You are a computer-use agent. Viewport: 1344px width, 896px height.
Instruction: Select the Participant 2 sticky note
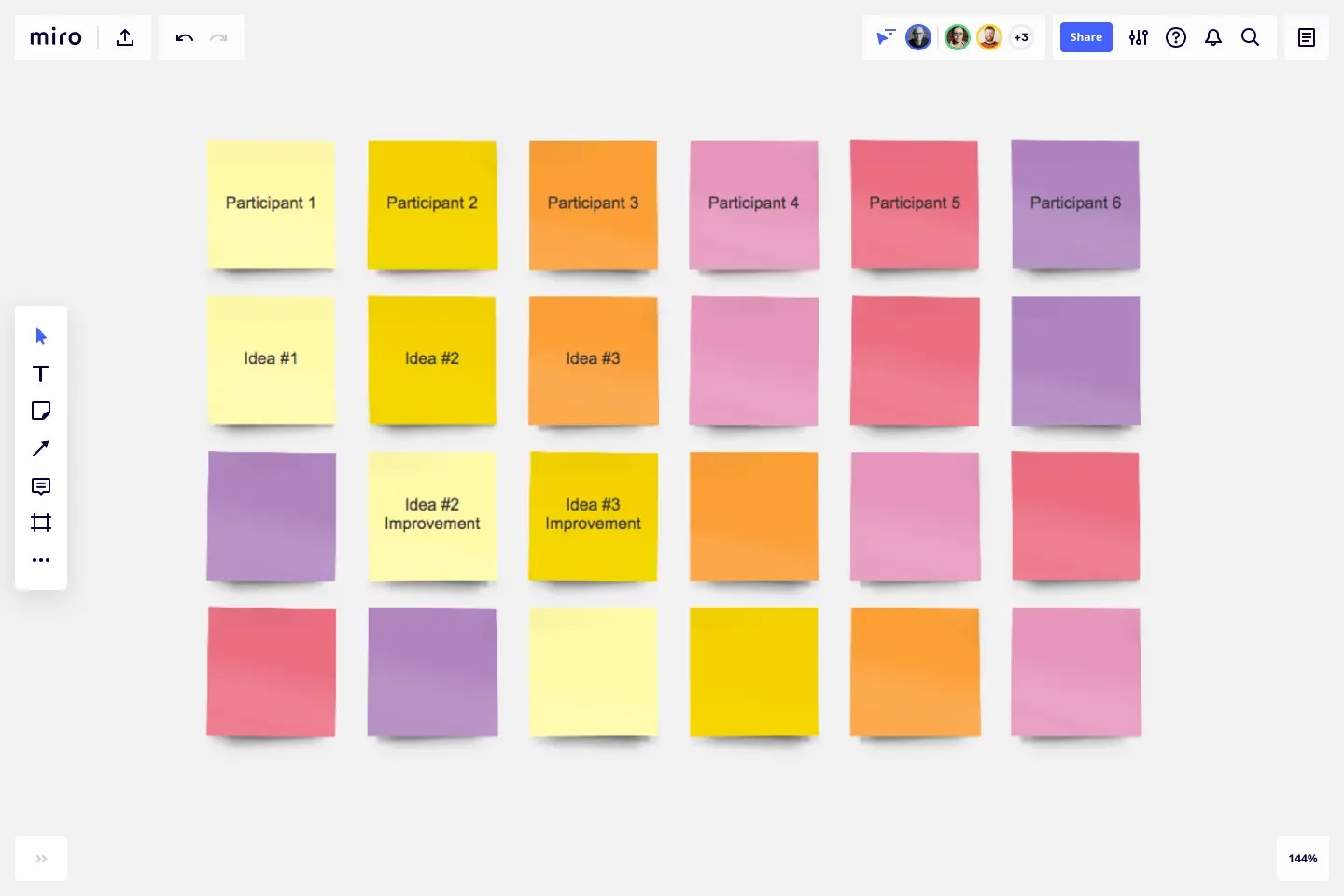click(432, 205)
